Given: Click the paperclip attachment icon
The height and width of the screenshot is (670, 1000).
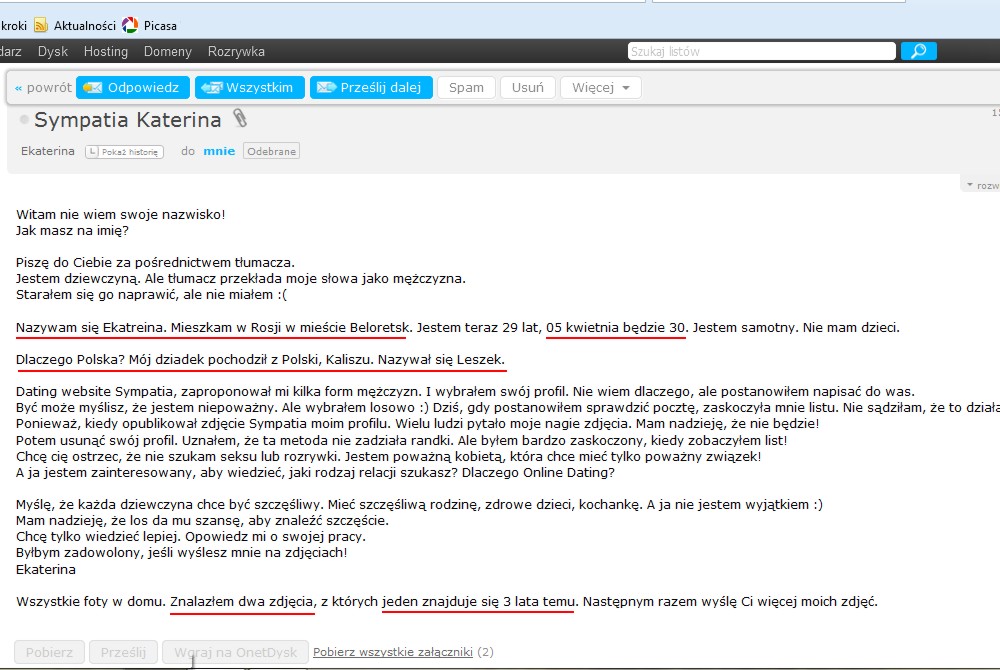Looking at the screenshot, I should (239, 119).
